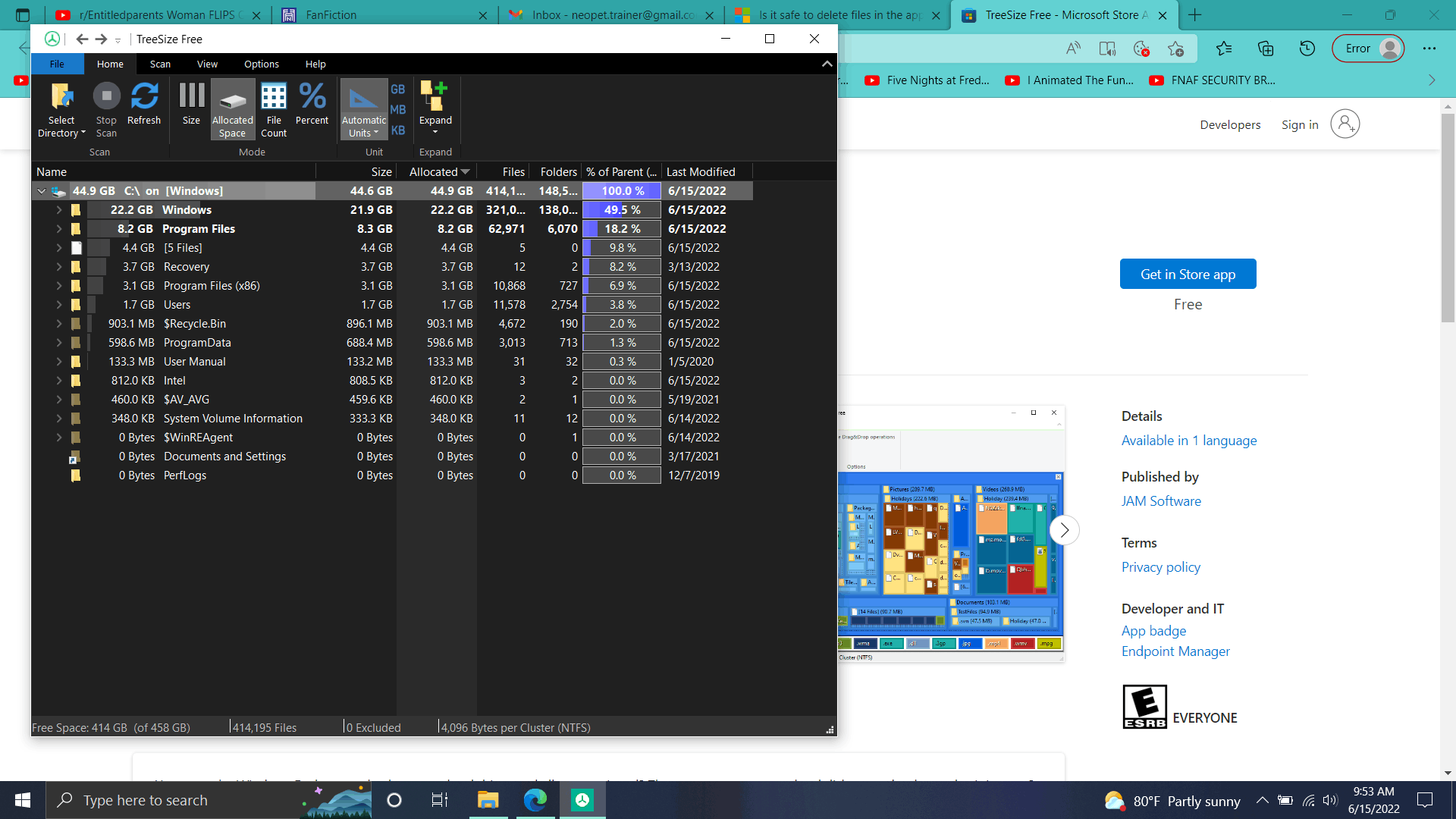Select the PerfLogs folder
This screenshot has width=1456, height=819.
click(x=393, y=475)
